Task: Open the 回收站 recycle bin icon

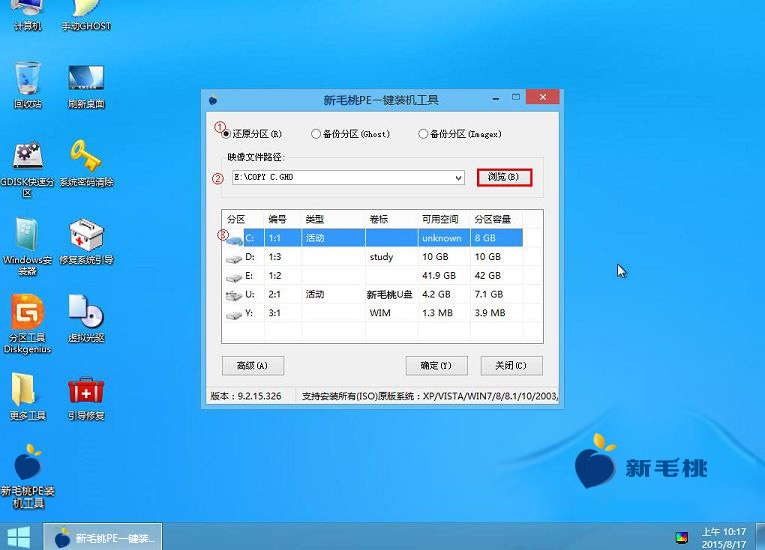Action: [x=27, y=84]
